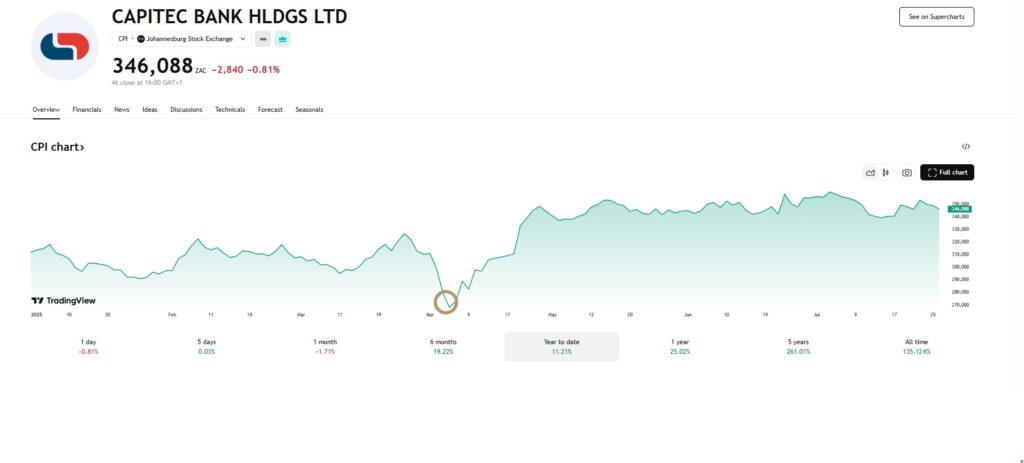Open the Seasonals tab

point(309,110)
